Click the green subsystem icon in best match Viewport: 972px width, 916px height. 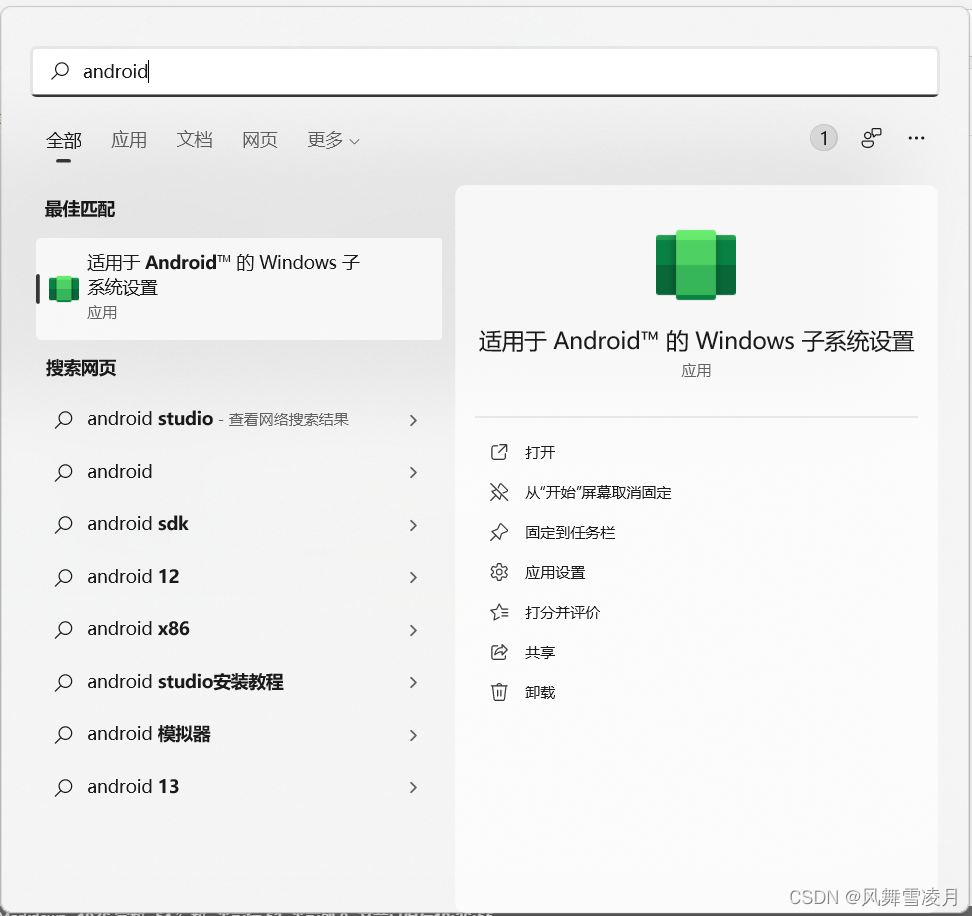click(x=64, y=289)
